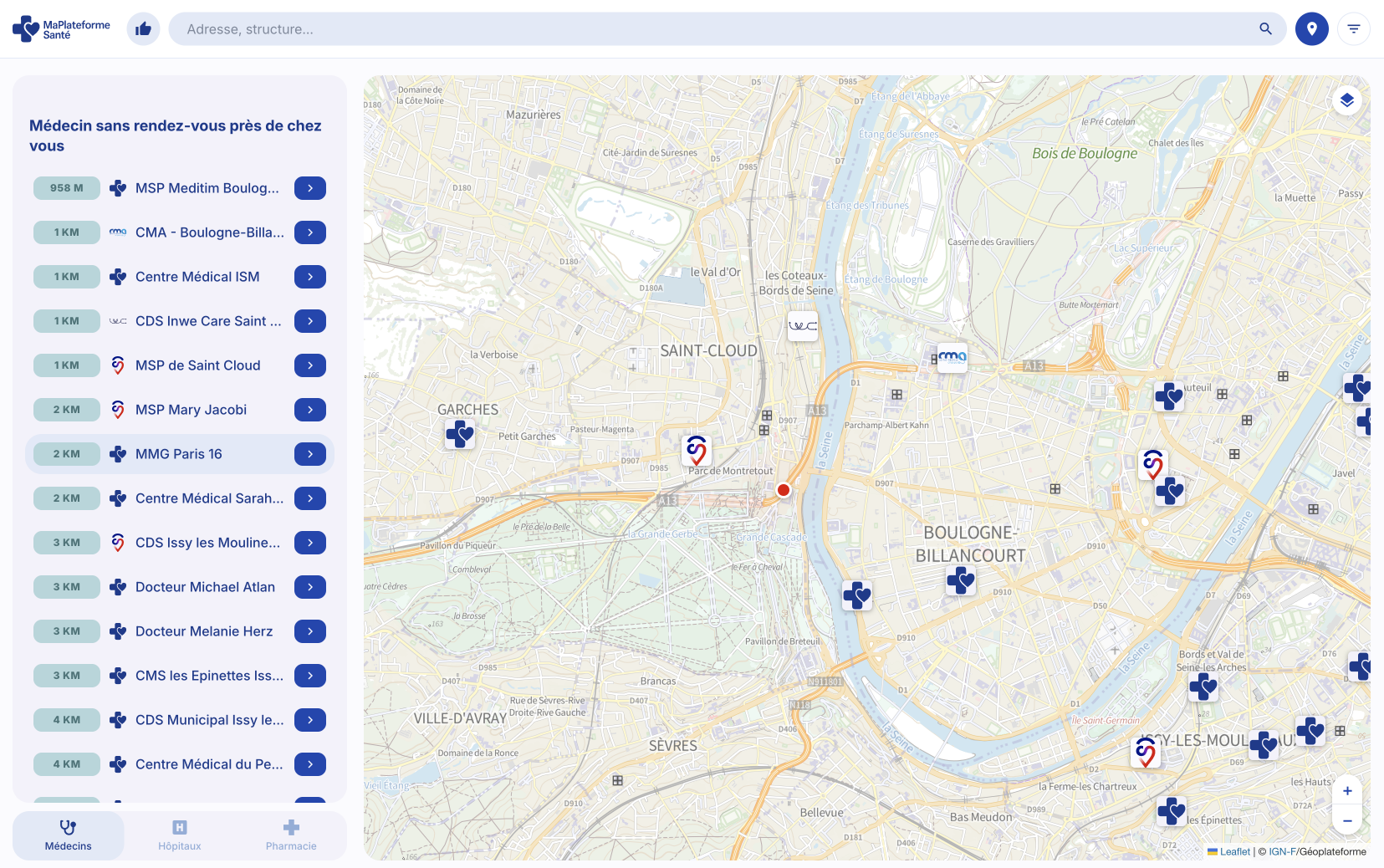The image size is (1384, 868).
Task: Zoom in on the map
Action: (x=1347, y=791)
